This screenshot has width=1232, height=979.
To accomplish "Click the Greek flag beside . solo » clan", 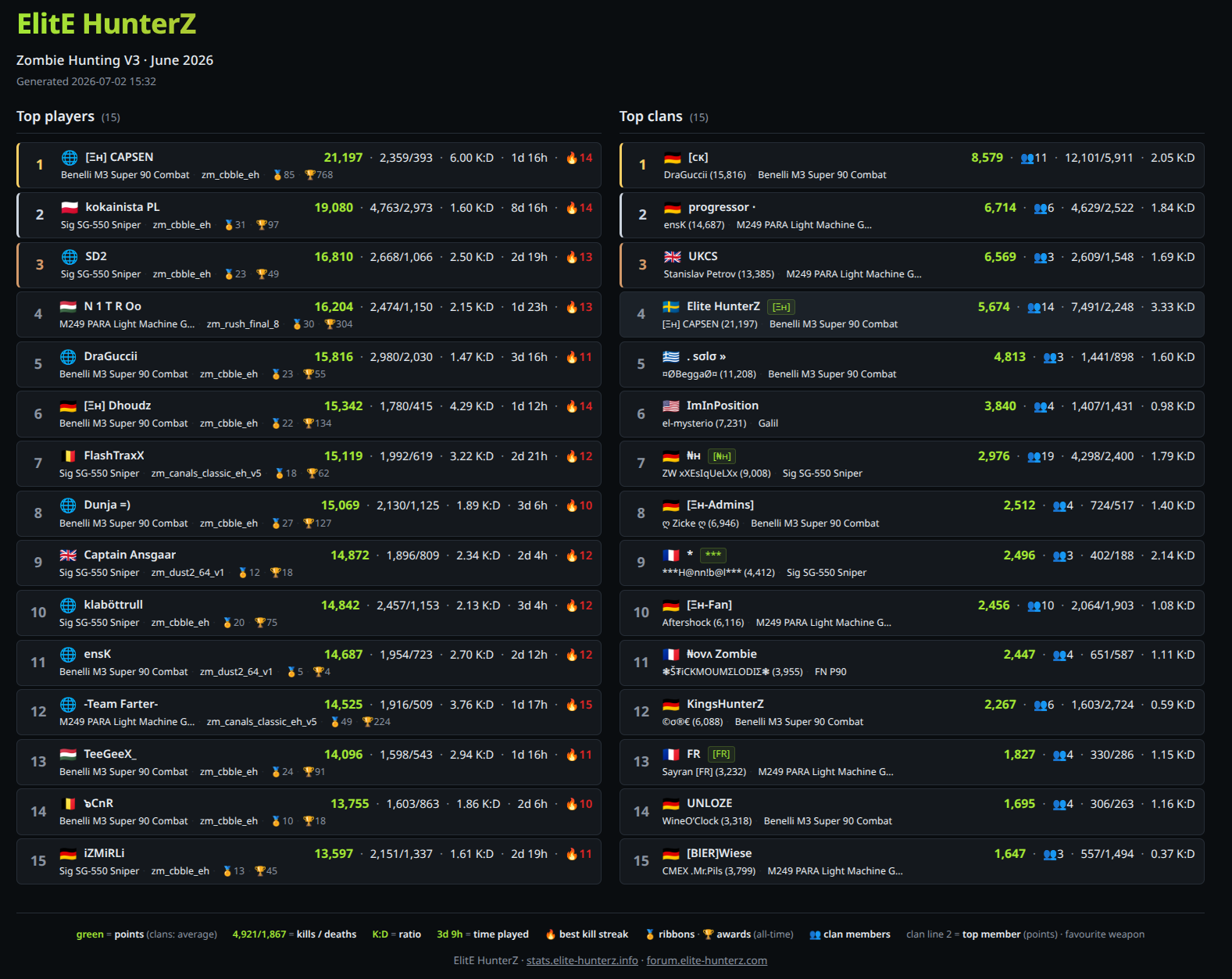I will pos(671,357).
